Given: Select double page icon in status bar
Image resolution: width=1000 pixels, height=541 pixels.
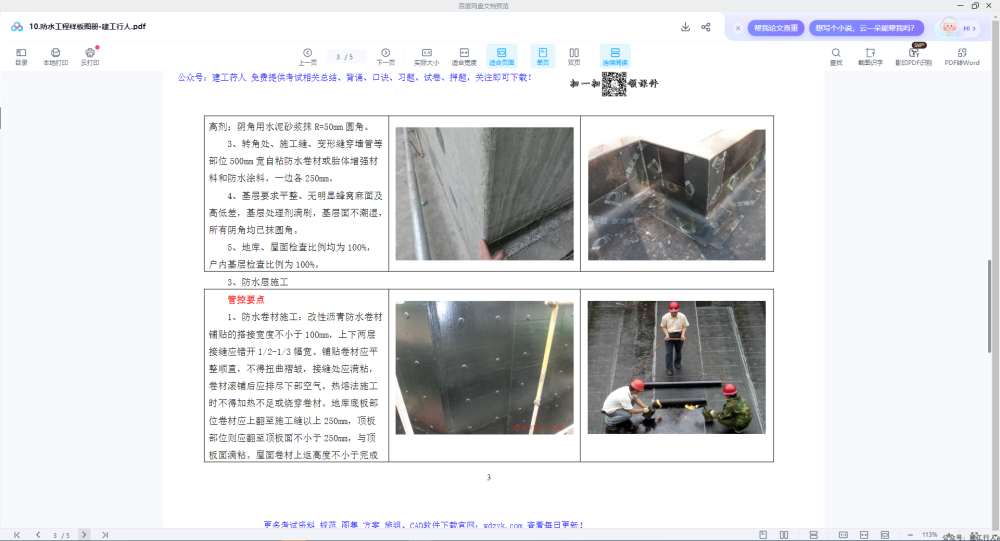Looking at the screenshot, I should click(784, 535).
